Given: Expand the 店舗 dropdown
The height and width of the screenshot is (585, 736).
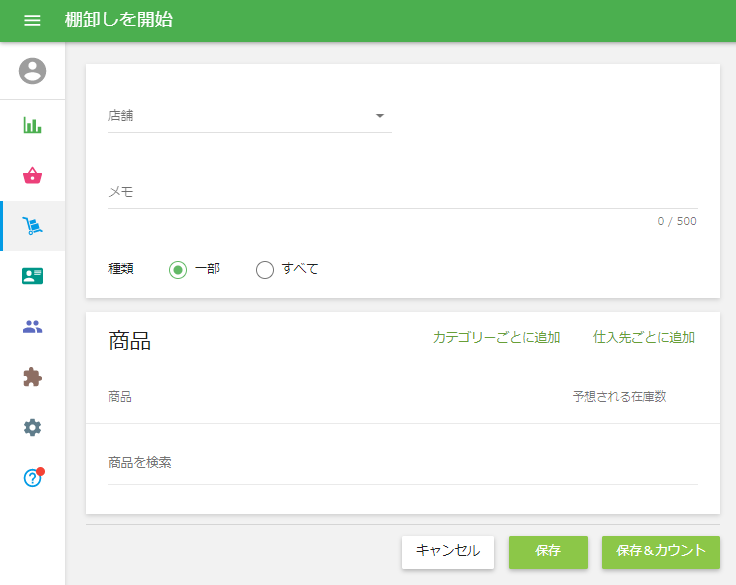Looking at the screenshot, I should (250, 116).
